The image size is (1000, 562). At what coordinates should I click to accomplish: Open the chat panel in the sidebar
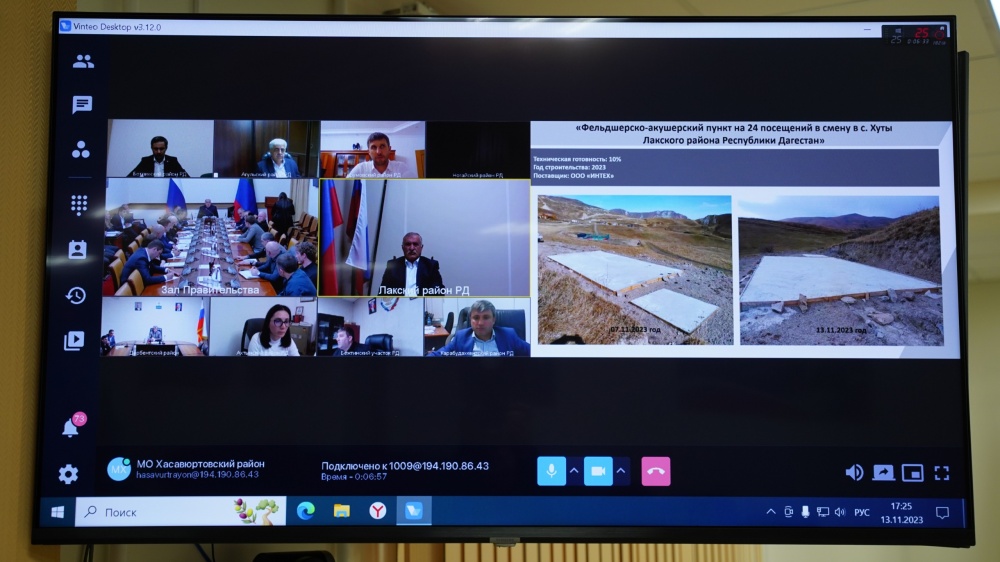coord(82,105)
